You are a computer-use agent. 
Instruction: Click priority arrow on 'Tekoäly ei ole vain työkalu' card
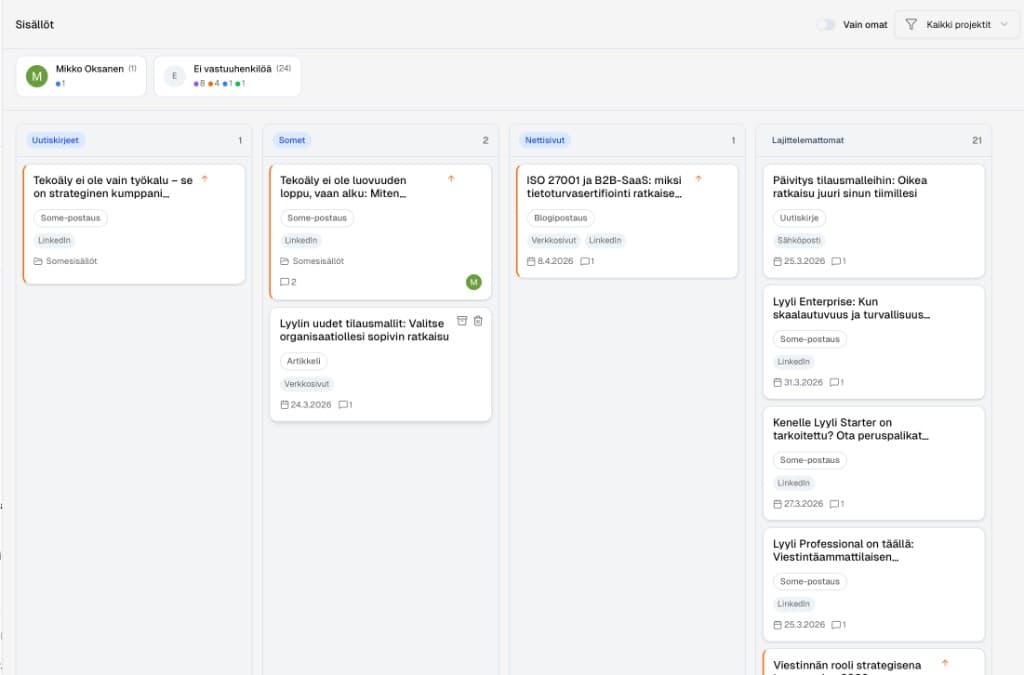pos(204,179)
